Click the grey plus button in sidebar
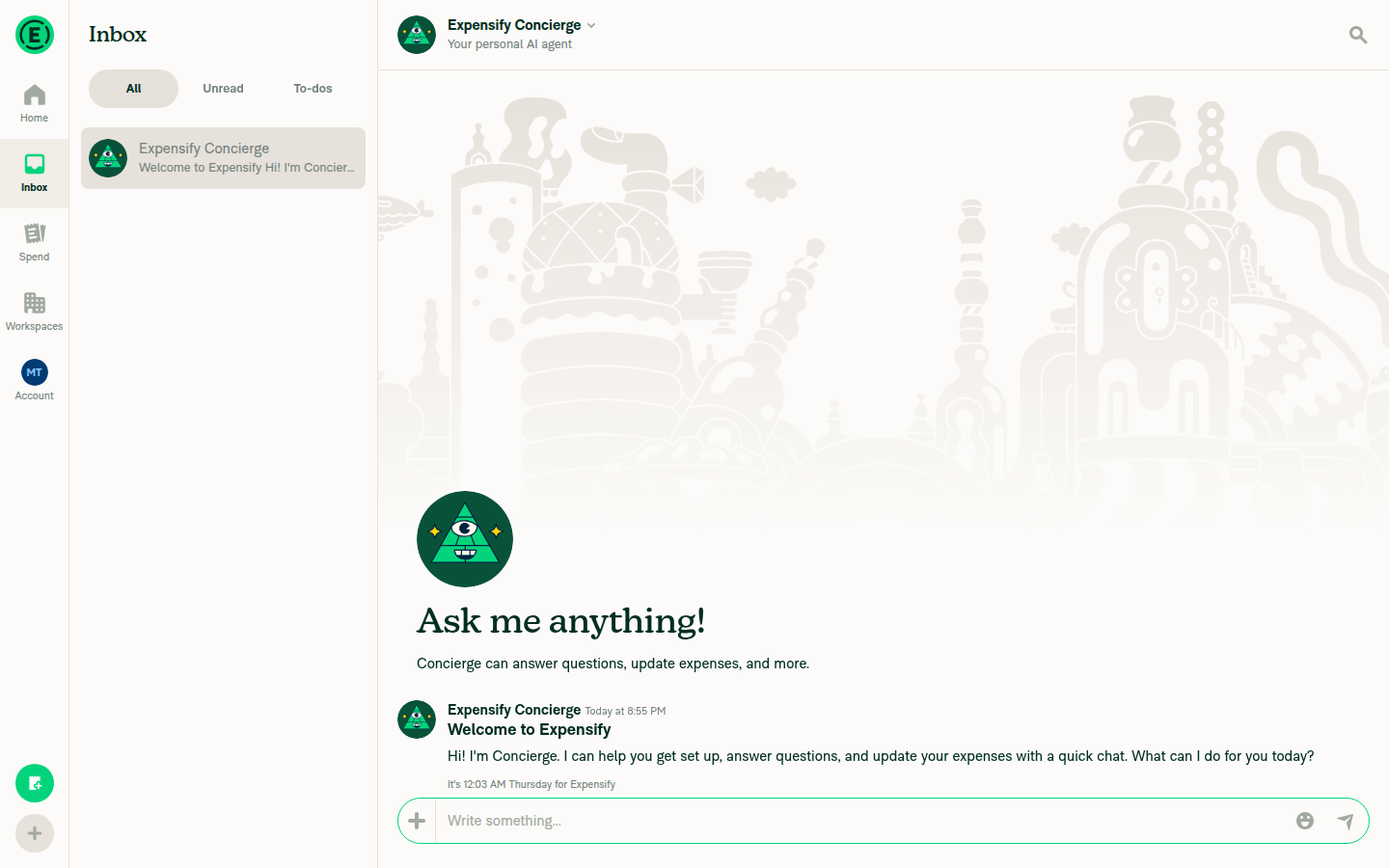 click(x=35, y=833)
